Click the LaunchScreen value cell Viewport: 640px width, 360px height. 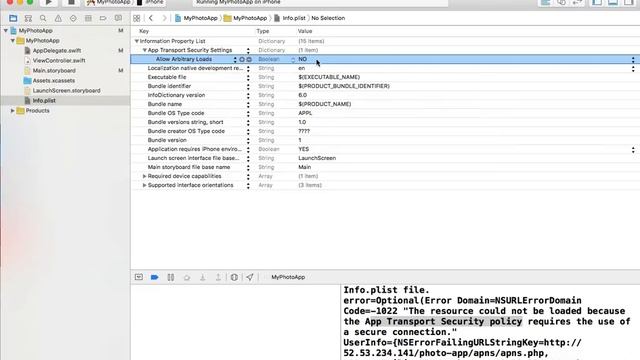coord(317,158)
